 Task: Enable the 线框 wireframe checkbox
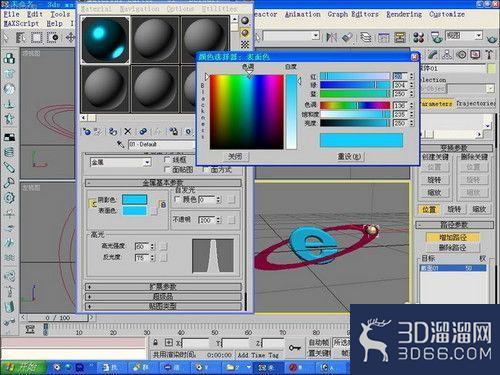pyautogui.click(x=168, y=160)
